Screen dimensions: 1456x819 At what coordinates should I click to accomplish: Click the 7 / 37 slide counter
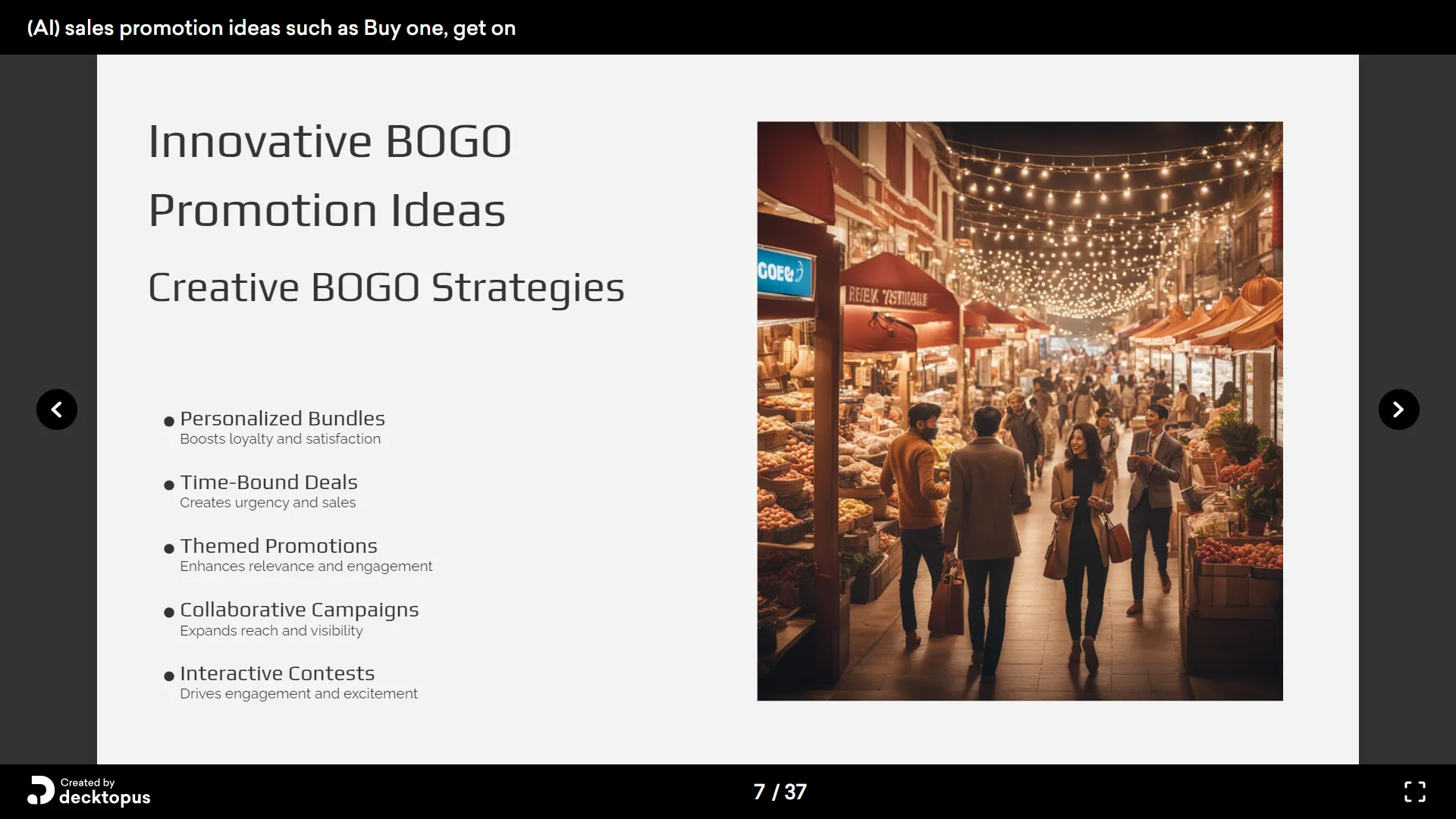click(x=779, y=791)
